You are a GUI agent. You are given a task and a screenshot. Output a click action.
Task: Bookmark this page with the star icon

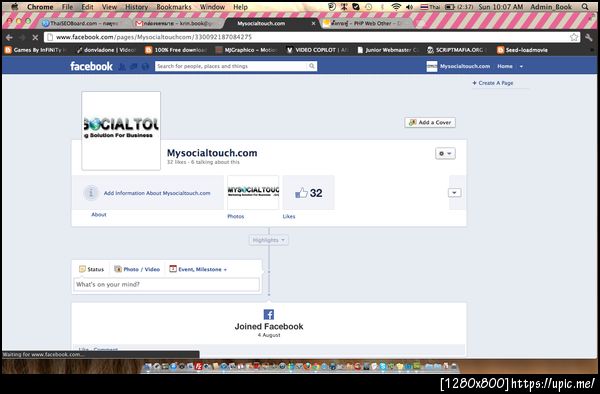[x=574, y=37]
